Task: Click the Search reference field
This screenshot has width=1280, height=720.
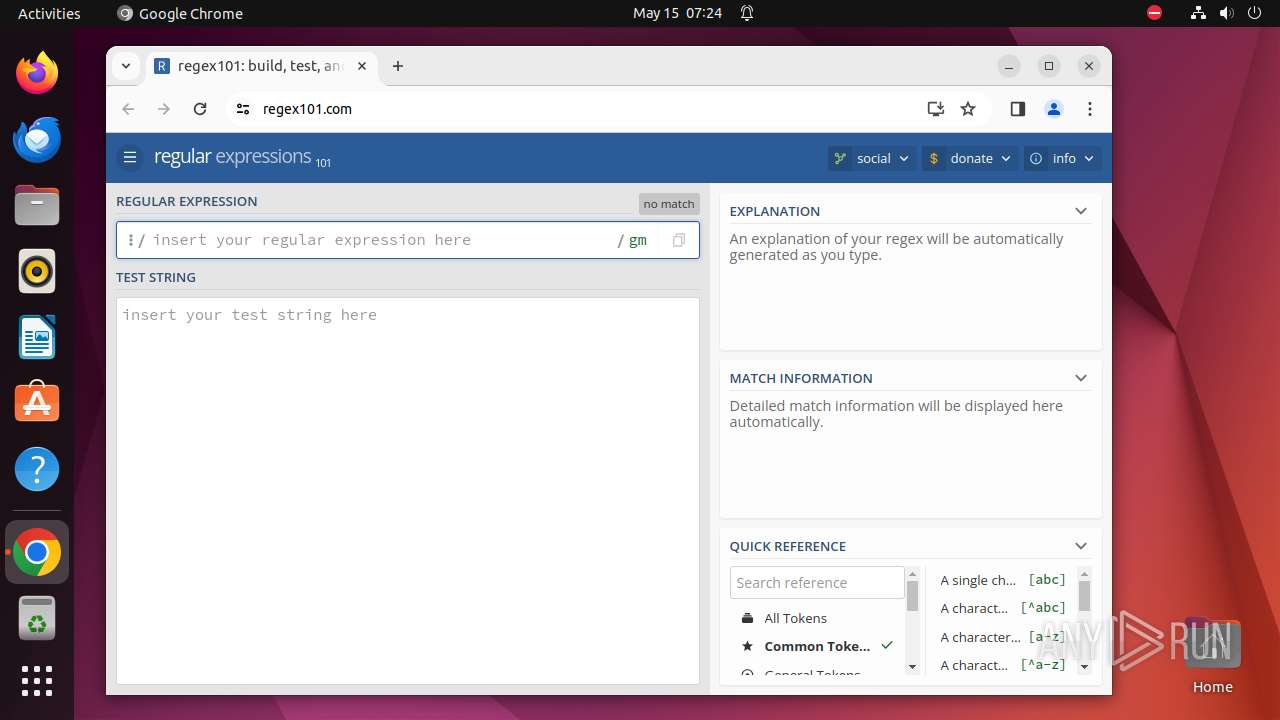Action: [x=817, y=582]
